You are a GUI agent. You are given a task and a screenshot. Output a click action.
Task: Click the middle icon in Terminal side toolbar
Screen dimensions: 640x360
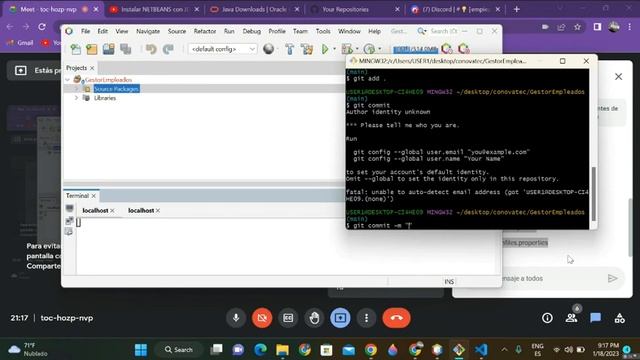69,221
